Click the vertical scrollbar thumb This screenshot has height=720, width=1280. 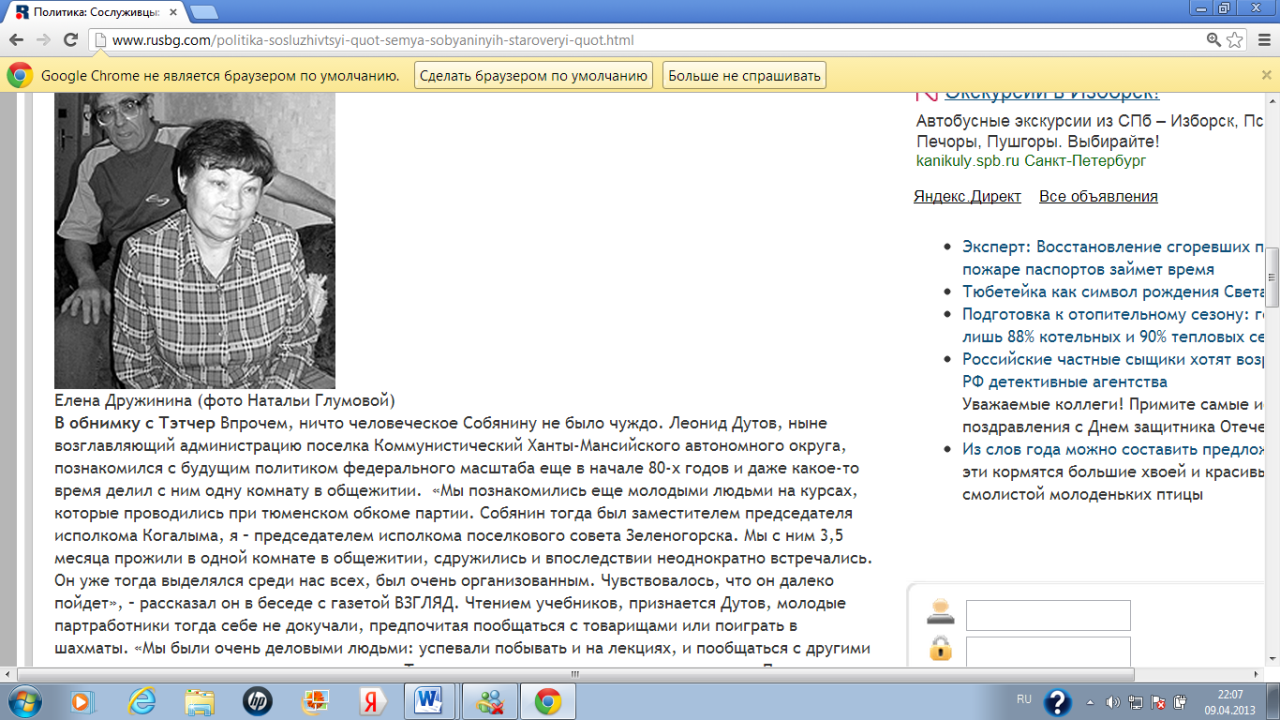(x=1272, y=276)
